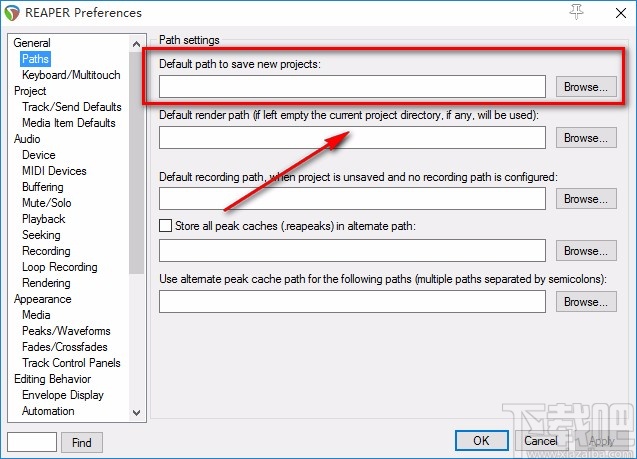Browse for default recording path
The width and height of the screenshot is (637, 459).
(586, 199)
